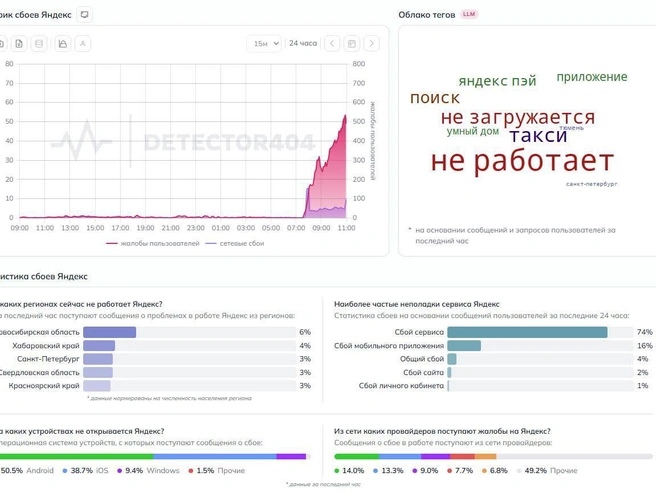Viewport: 656px width, 493px height.
Task: Click the 16% value for mobile app failures
Action: (644, 346)
